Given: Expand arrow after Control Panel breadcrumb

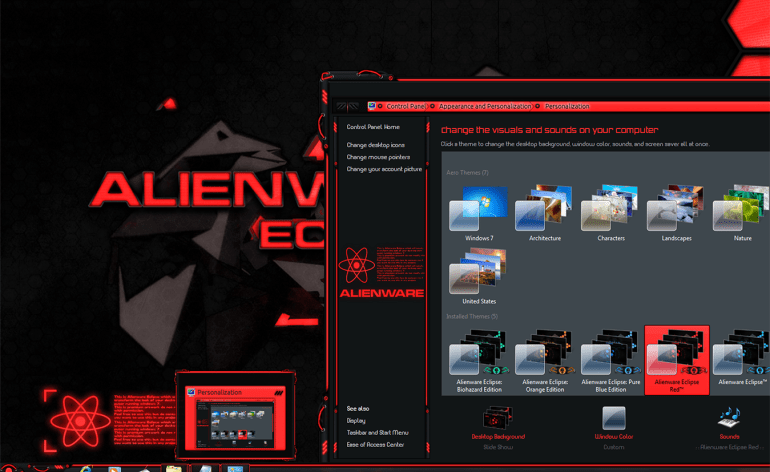Looking at the screenshot, I should [432, 106].
